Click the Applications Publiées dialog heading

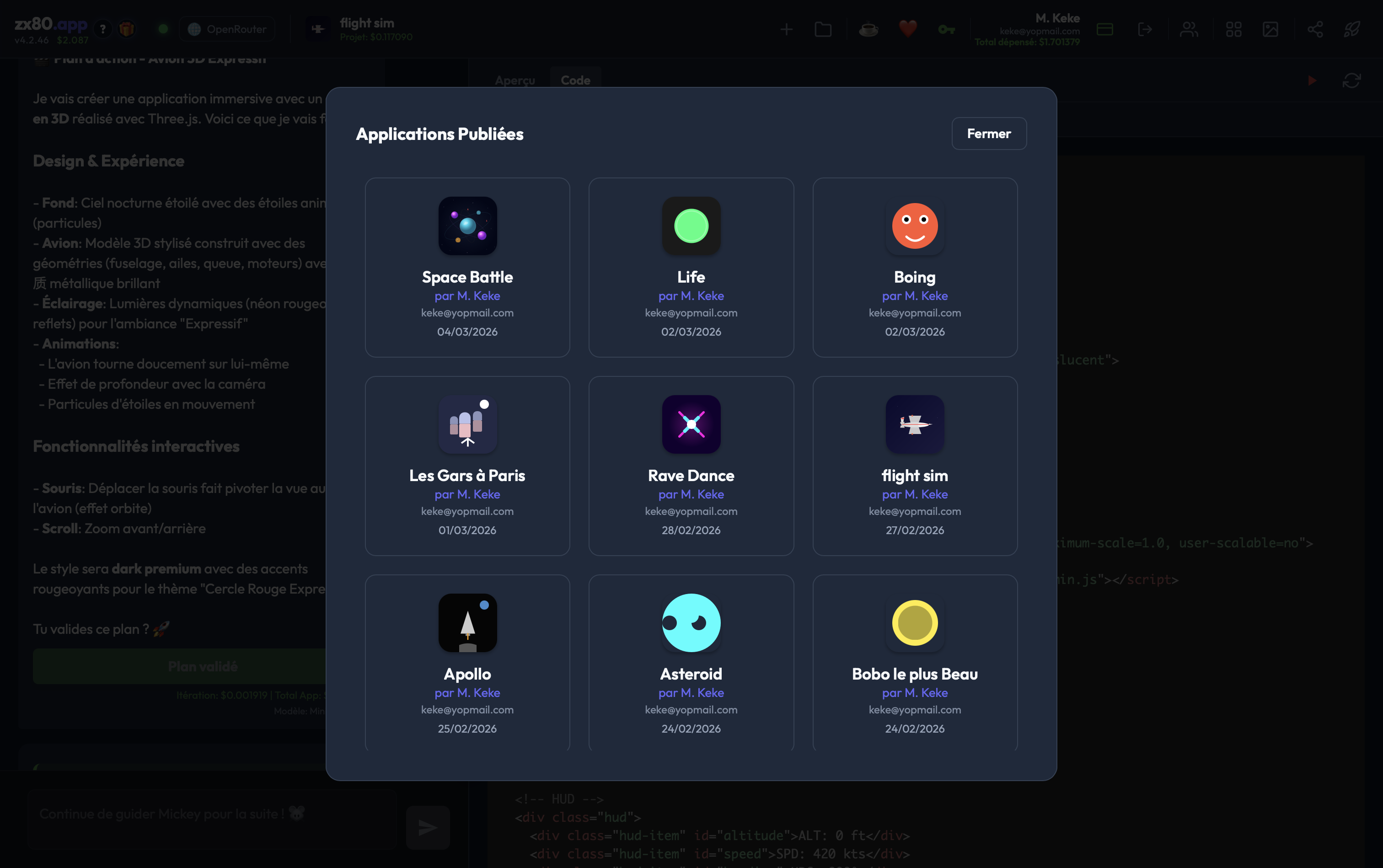(x=440, y=134)
